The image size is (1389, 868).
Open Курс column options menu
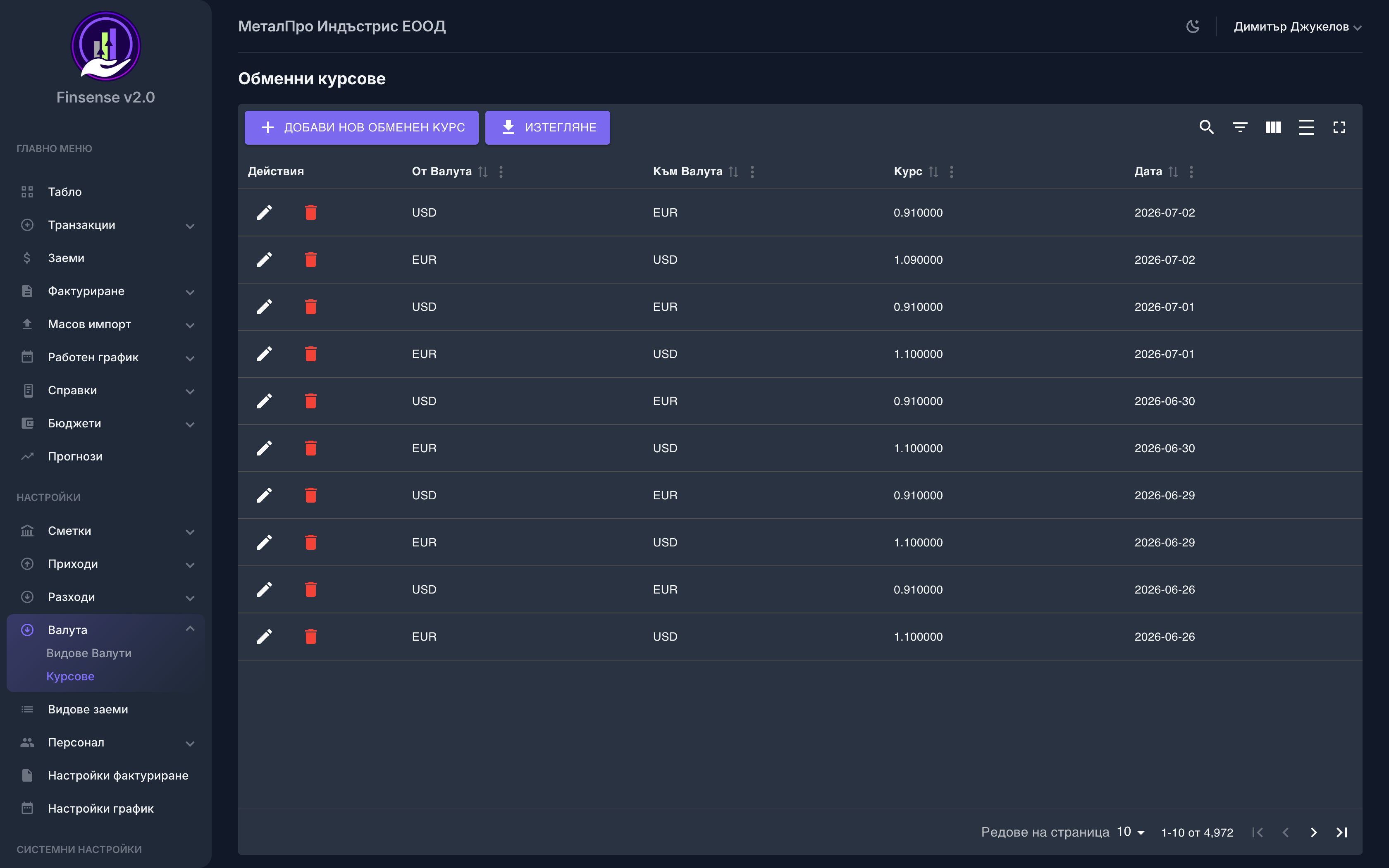[952, 172]
